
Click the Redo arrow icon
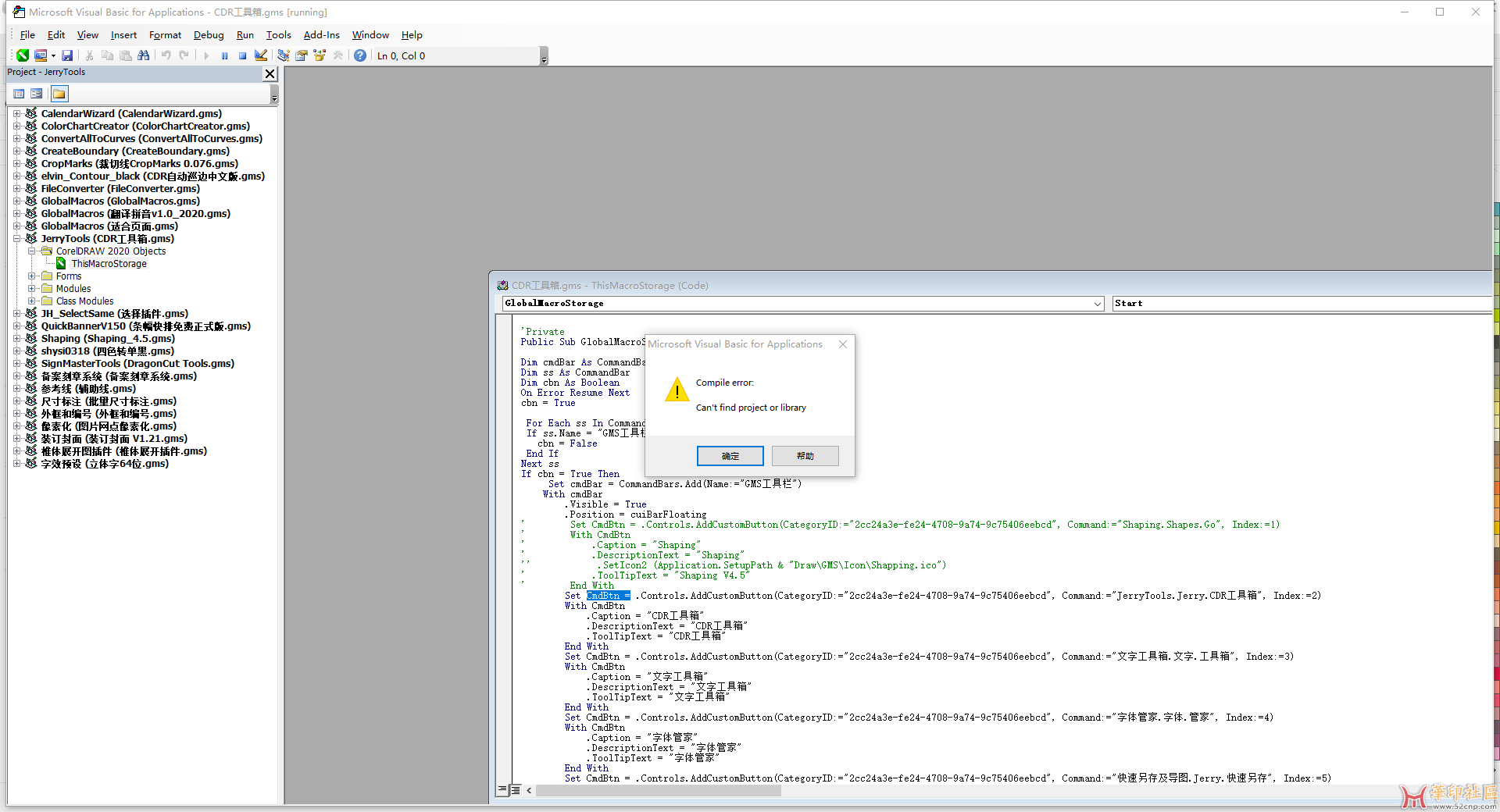pyautogui.click(x=184, y=55)
